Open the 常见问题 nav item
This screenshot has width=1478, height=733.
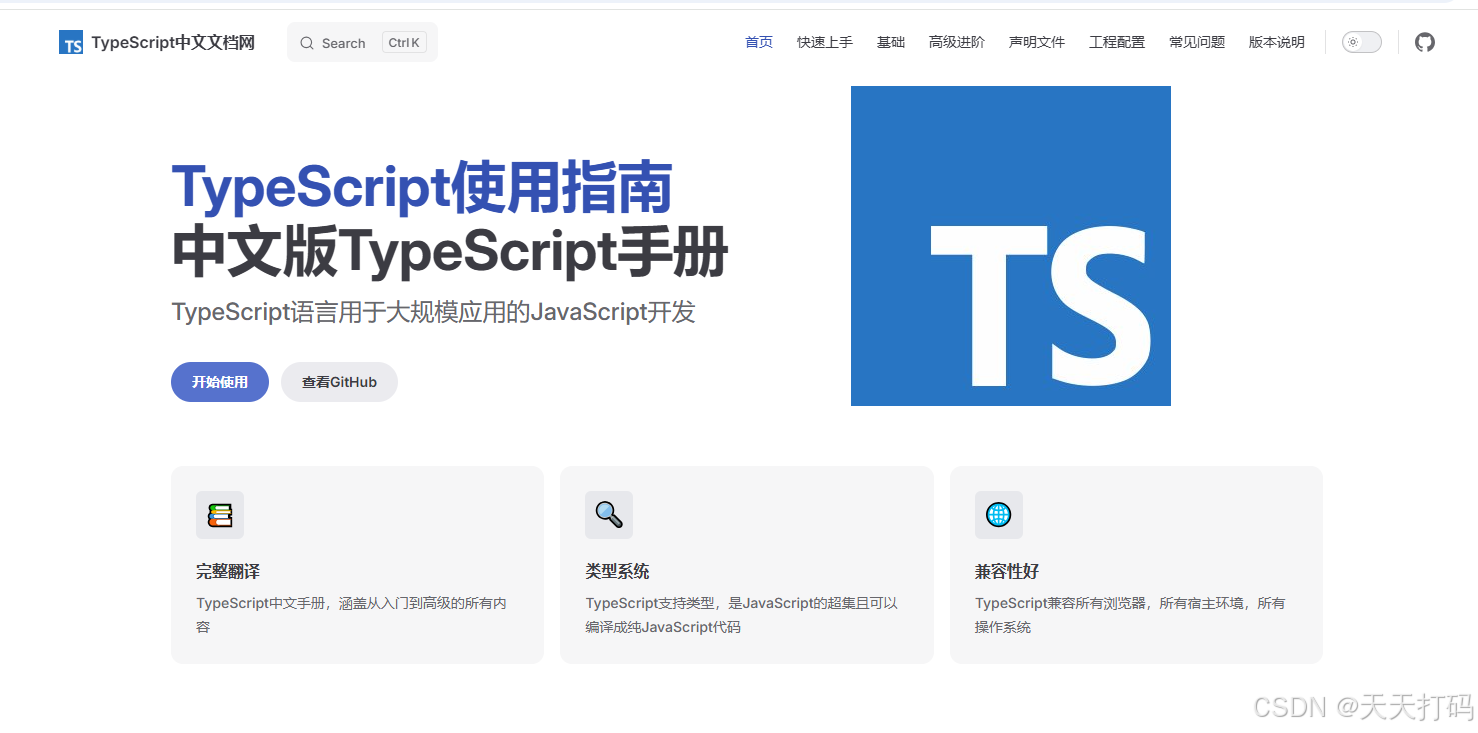(1197, 42)
